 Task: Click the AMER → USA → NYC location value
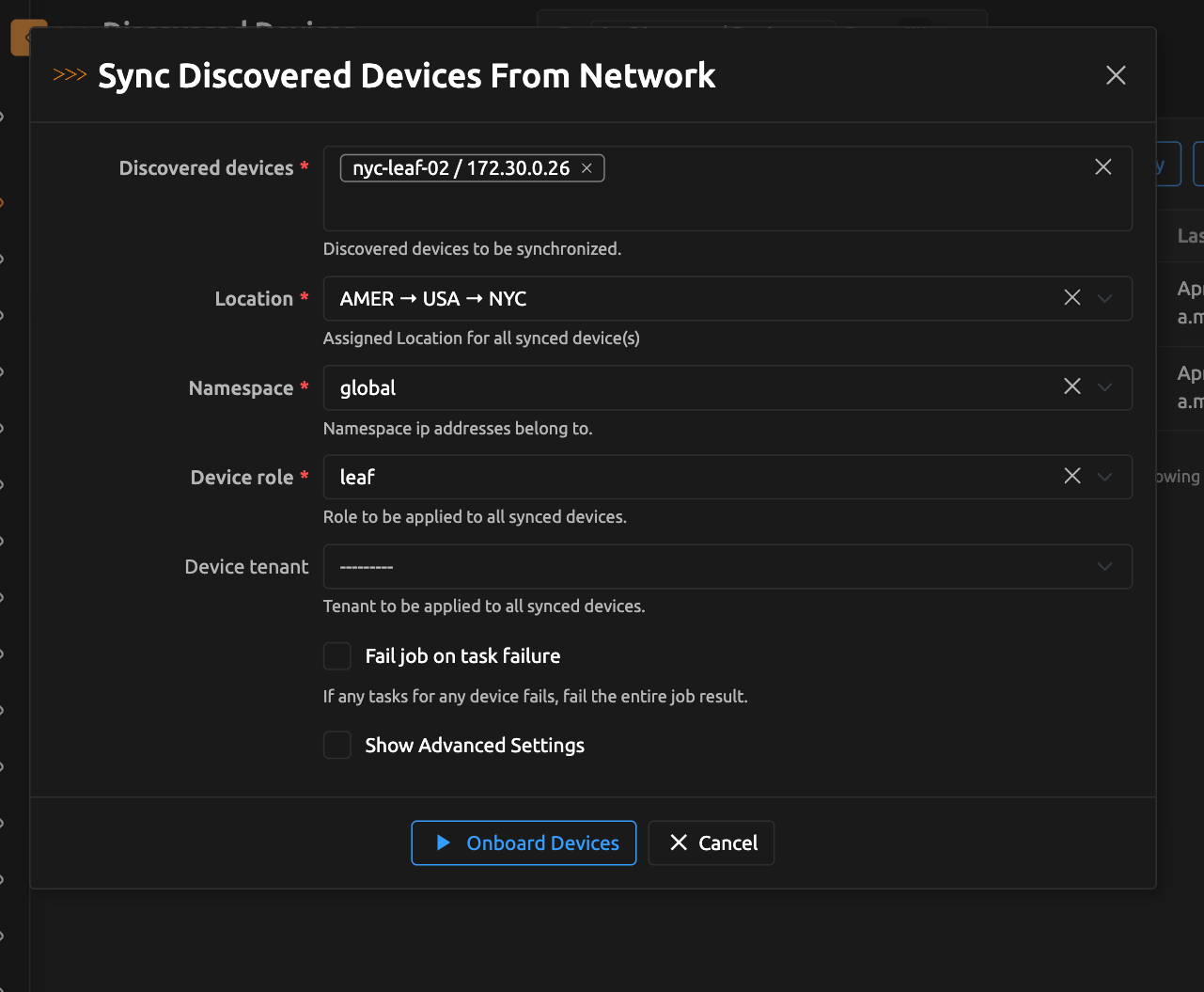coord(433,299)
